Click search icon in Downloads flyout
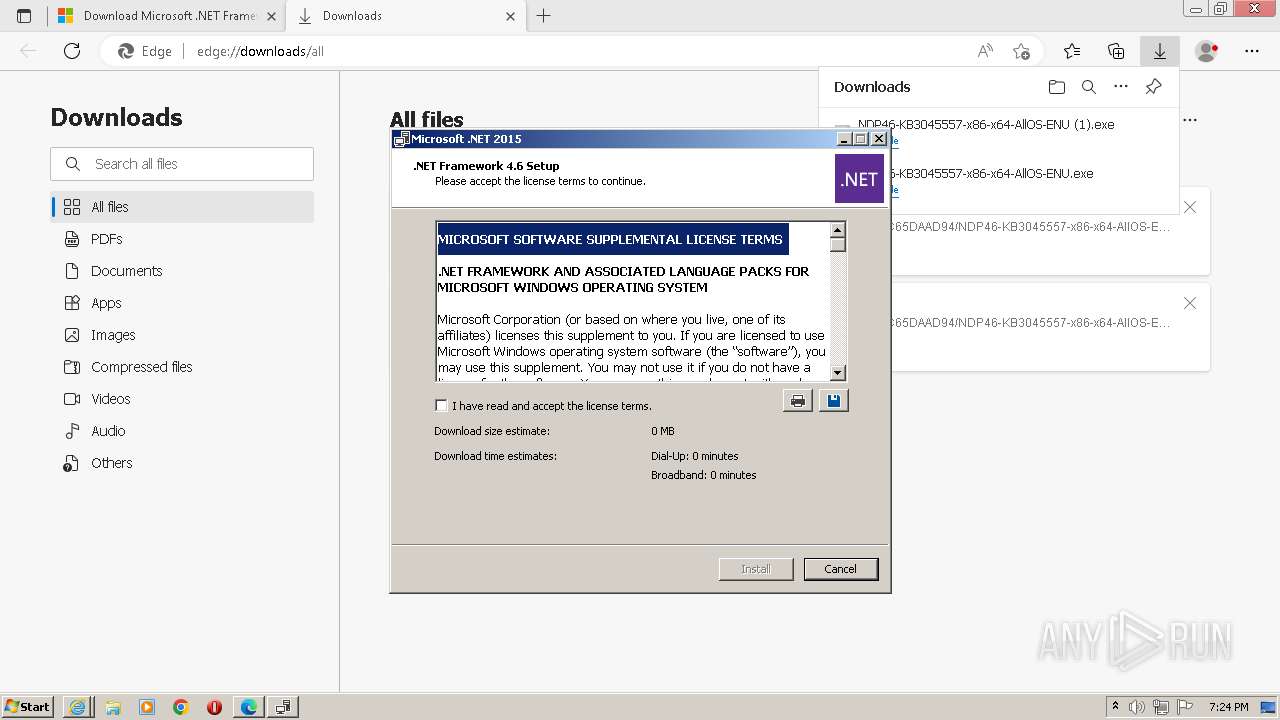Viewport: 1280px width, 720px height. (x=1089, y=87)
